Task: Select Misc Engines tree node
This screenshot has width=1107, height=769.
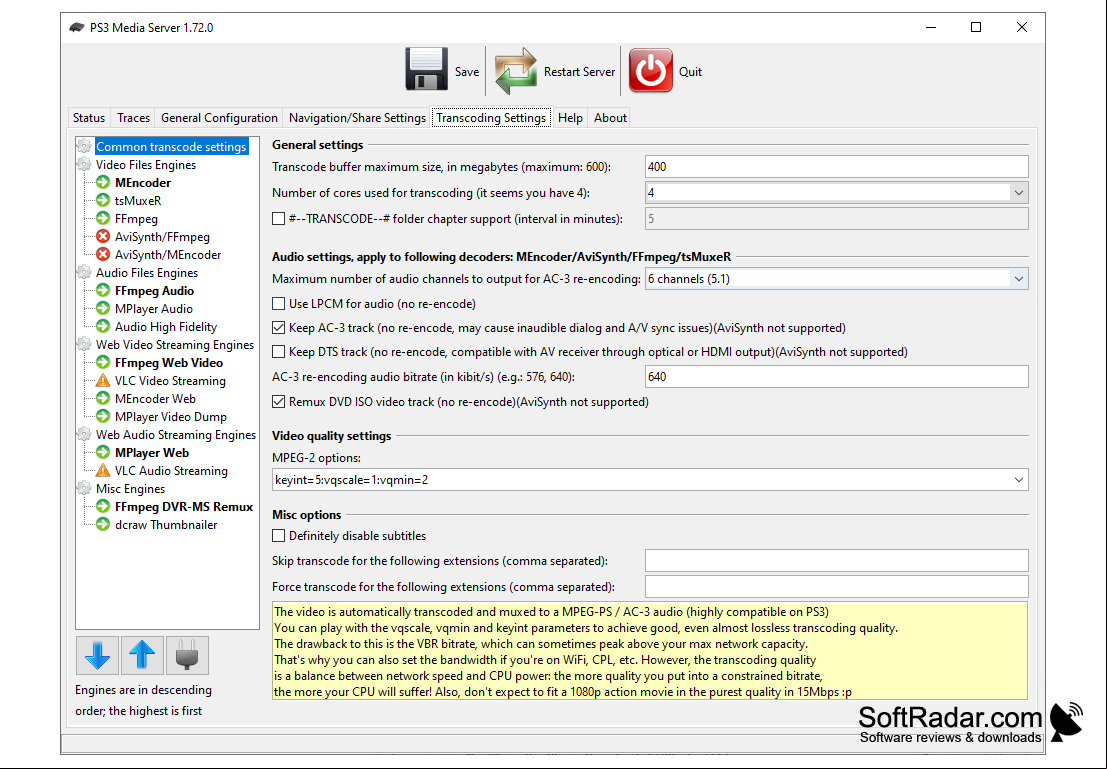Action: pos(131,489)
